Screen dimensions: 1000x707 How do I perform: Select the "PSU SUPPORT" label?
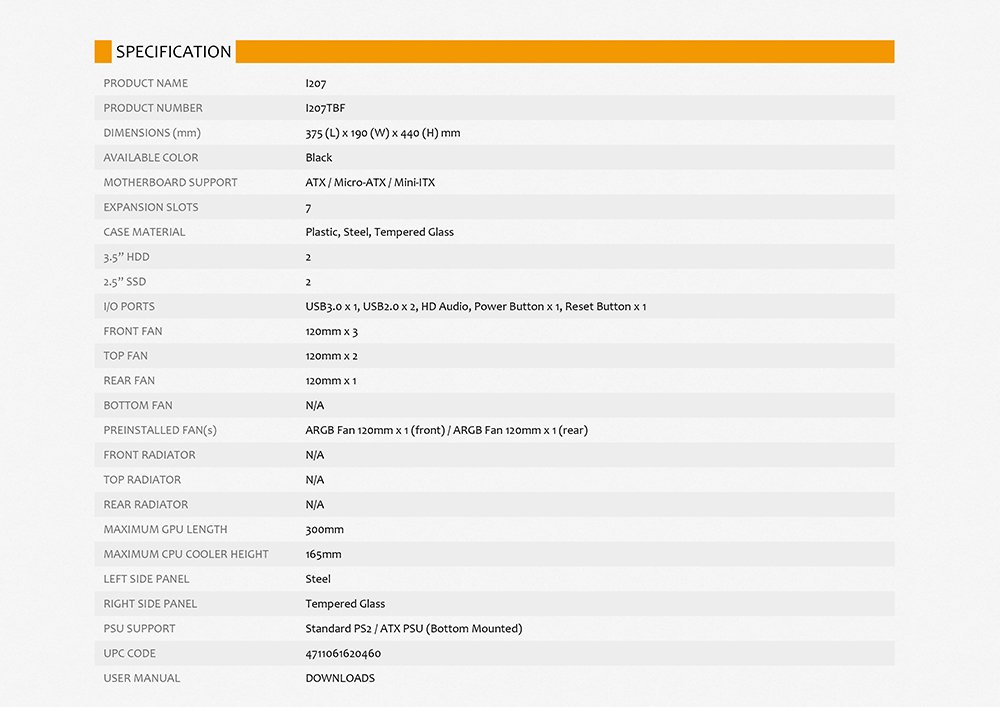139,629
